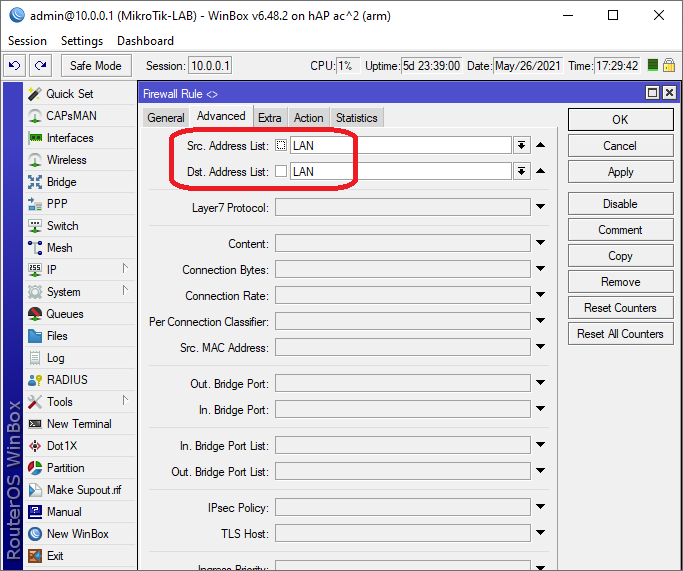Expand IPsec Policy field
683x571 pixels.
[x=541, y=507]
